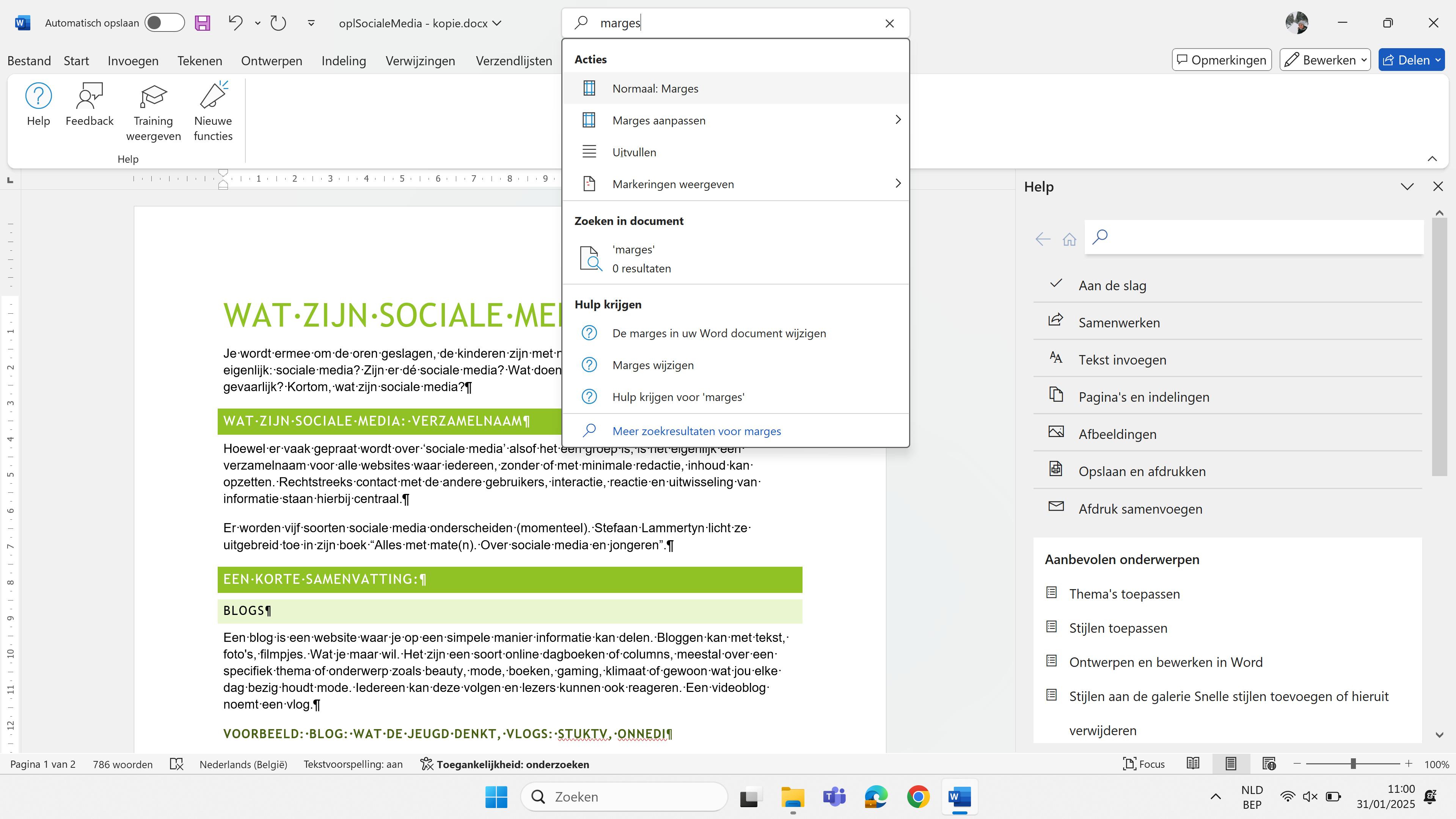1456x819 pixels.
Task: Open the Opmerkingen button
Action: coord(1222,60)
